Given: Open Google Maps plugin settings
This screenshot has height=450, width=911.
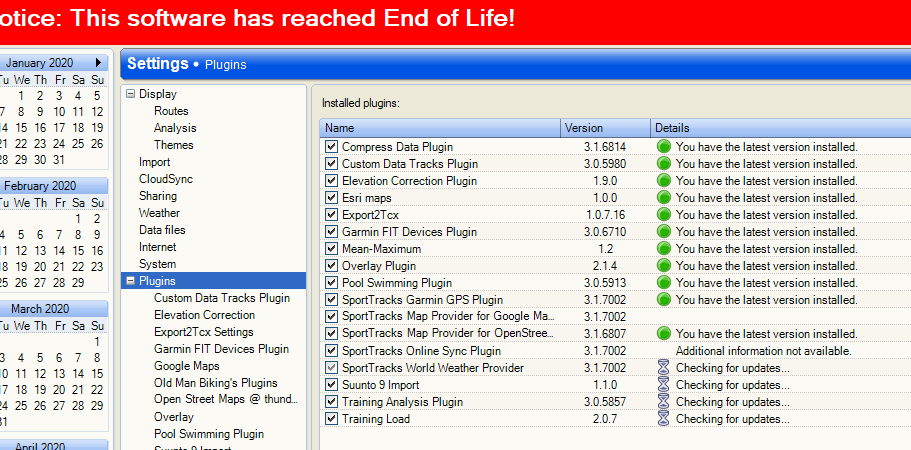Looking at the screenshot, I should [x=186, y=366].
